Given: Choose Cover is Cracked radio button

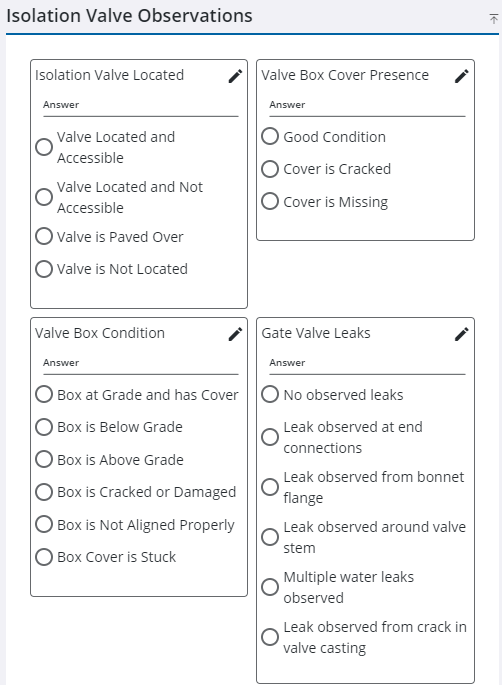Looking at the screenshot, I should (270, 169).
